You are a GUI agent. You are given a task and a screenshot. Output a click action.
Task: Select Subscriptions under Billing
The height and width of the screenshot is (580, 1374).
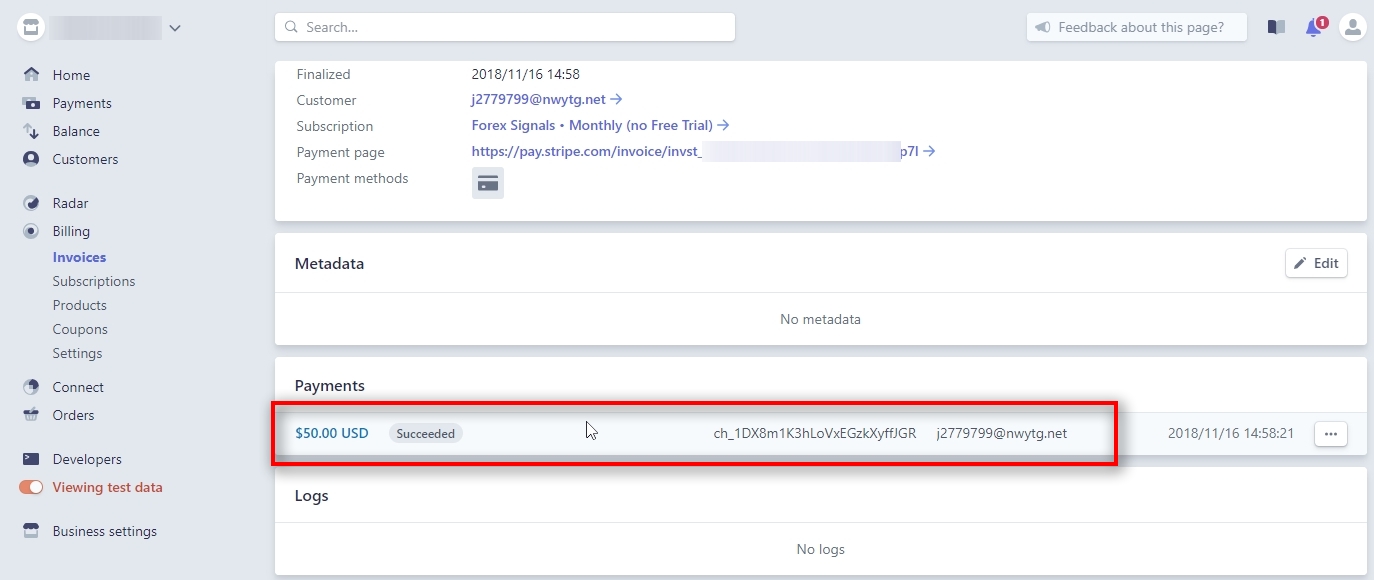point(94,281)
